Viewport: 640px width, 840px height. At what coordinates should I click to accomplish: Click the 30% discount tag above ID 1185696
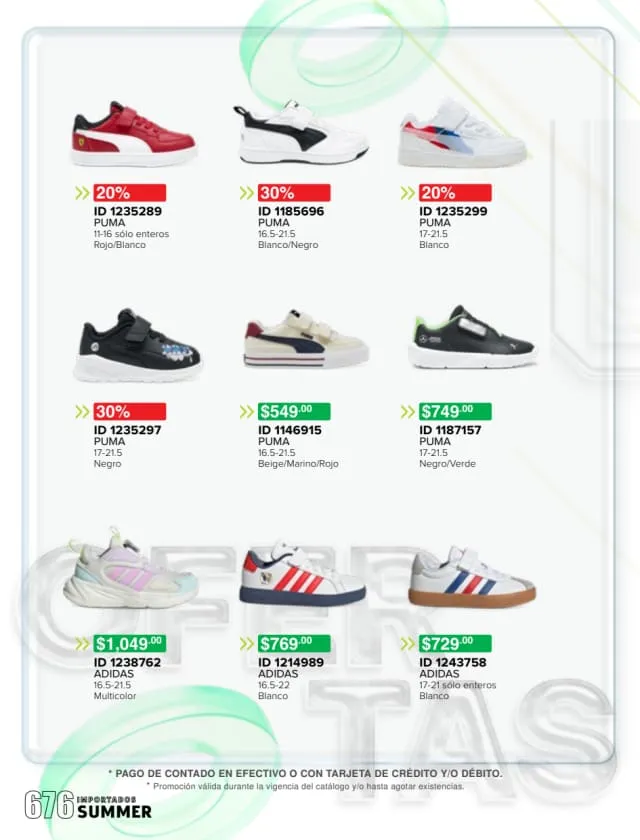[294, 193]
